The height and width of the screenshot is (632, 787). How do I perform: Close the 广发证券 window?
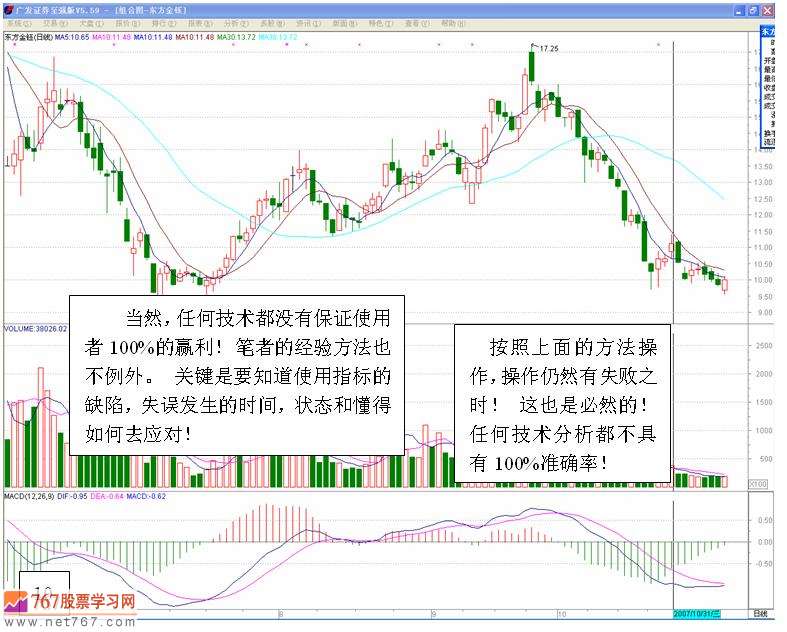768,11
